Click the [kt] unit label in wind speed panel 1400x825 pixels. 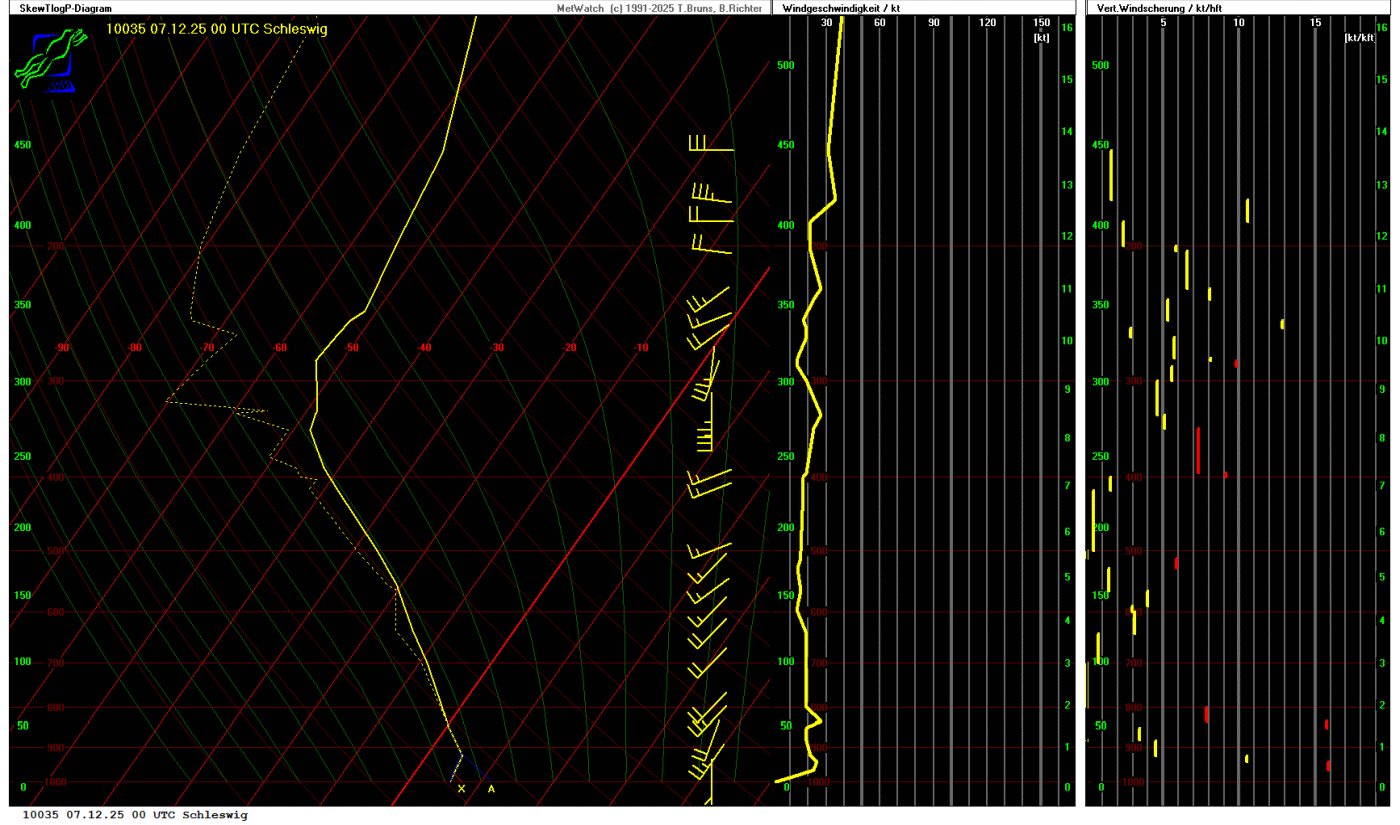tap(1041, 37)
